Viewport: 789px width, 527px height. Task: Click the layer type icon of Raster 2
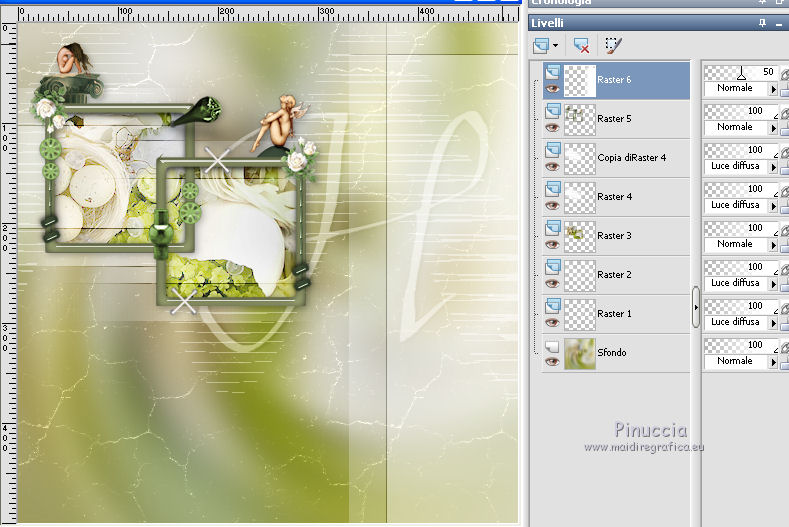553,267
